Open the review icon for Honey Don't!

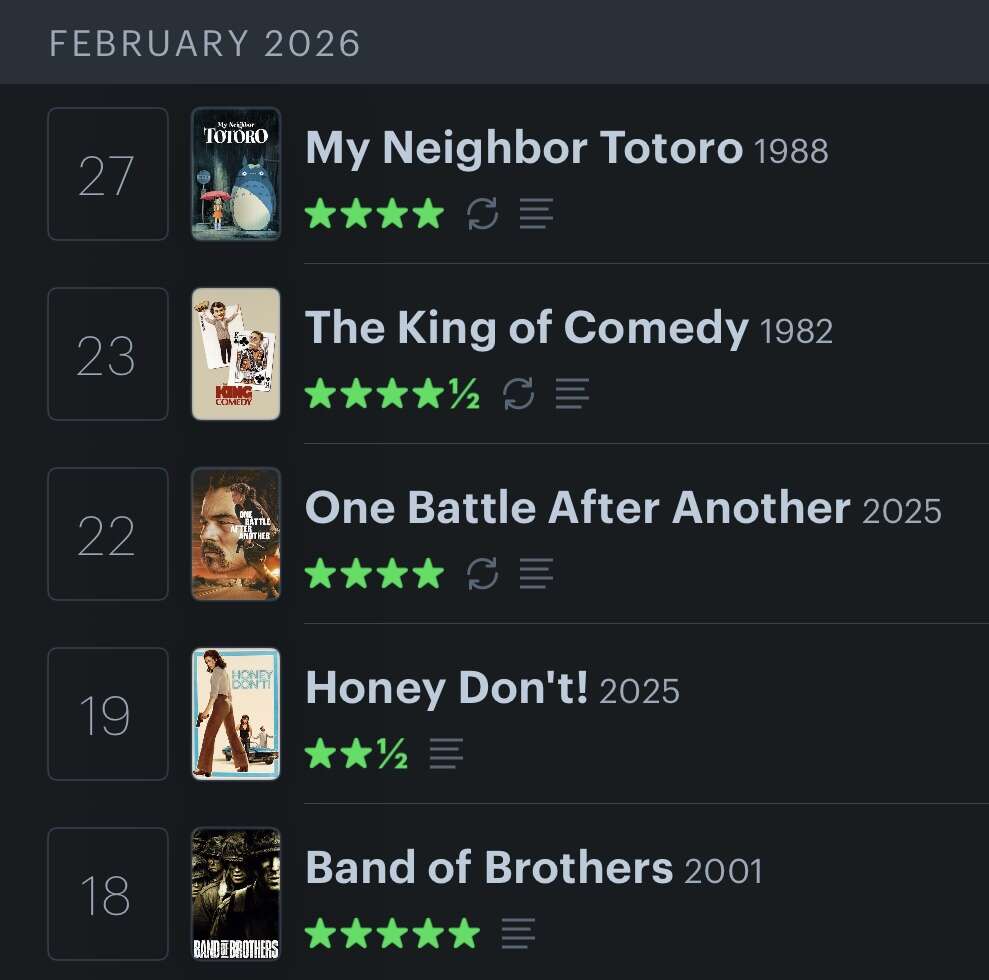(x=446, y=753)
